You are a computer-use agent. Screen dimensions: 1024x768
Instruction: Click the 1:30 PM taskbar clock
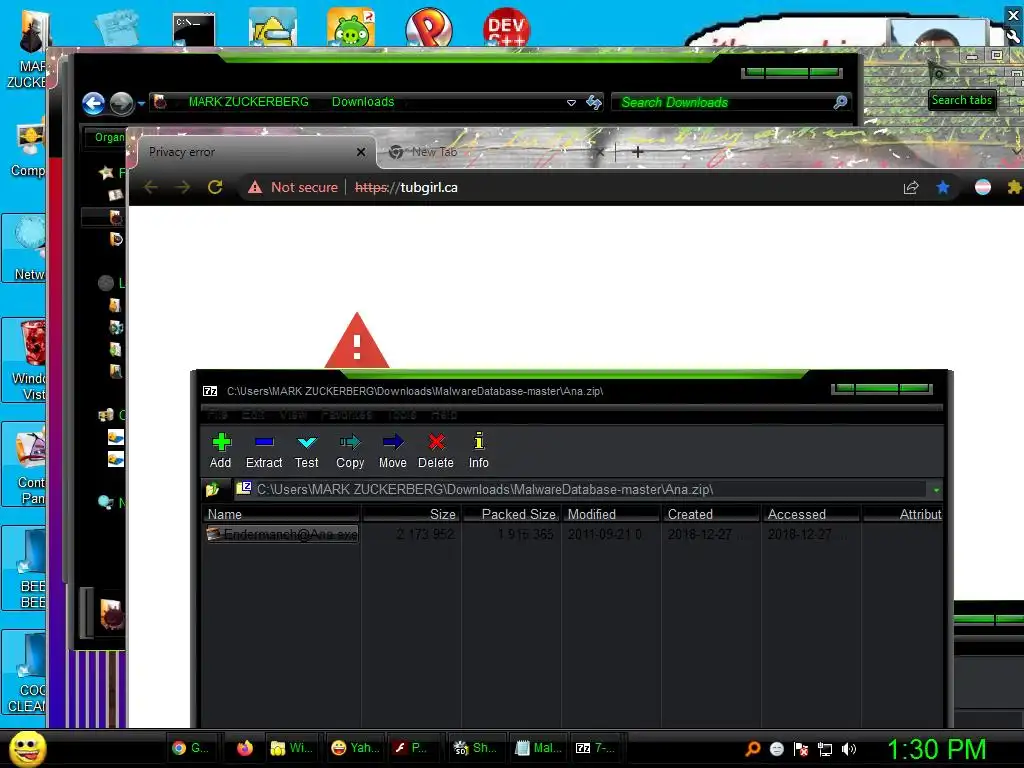point(936,749)
